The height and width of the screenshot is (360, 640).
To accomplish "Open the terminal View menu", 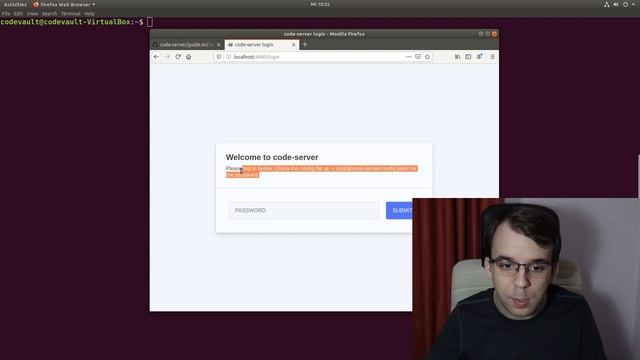I will [32, 13].
